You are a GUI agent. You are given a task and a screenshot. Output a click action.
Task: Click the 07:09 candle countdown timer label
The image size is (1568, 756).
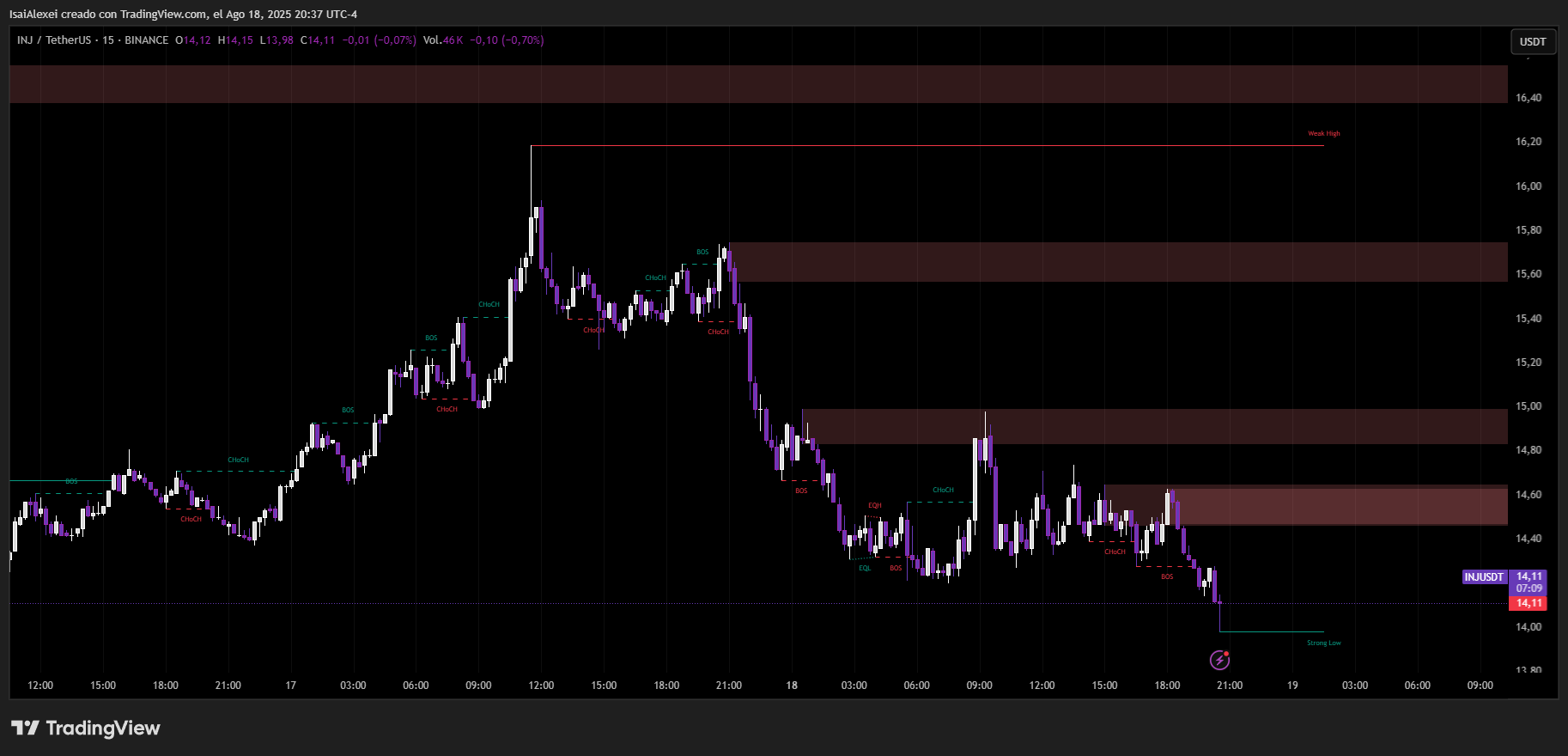(1528, 588)
